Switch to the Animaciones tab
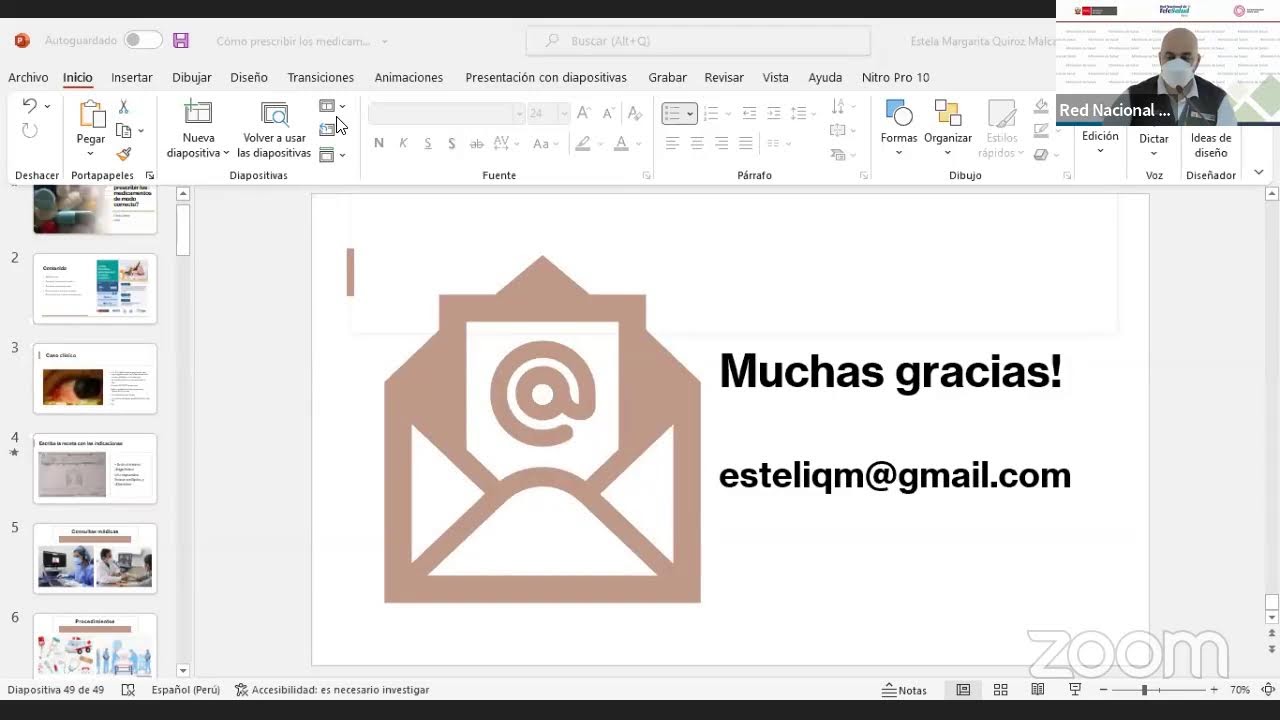Viewport: 1280px width, 720px height. click(x=409, y=77)
